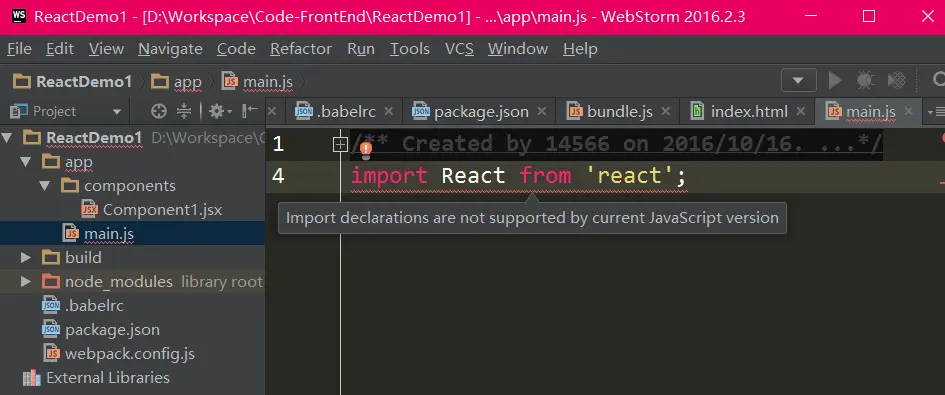Close the .babelrc tab
Viewport: 945px width, 395px height.
[389, 112]
